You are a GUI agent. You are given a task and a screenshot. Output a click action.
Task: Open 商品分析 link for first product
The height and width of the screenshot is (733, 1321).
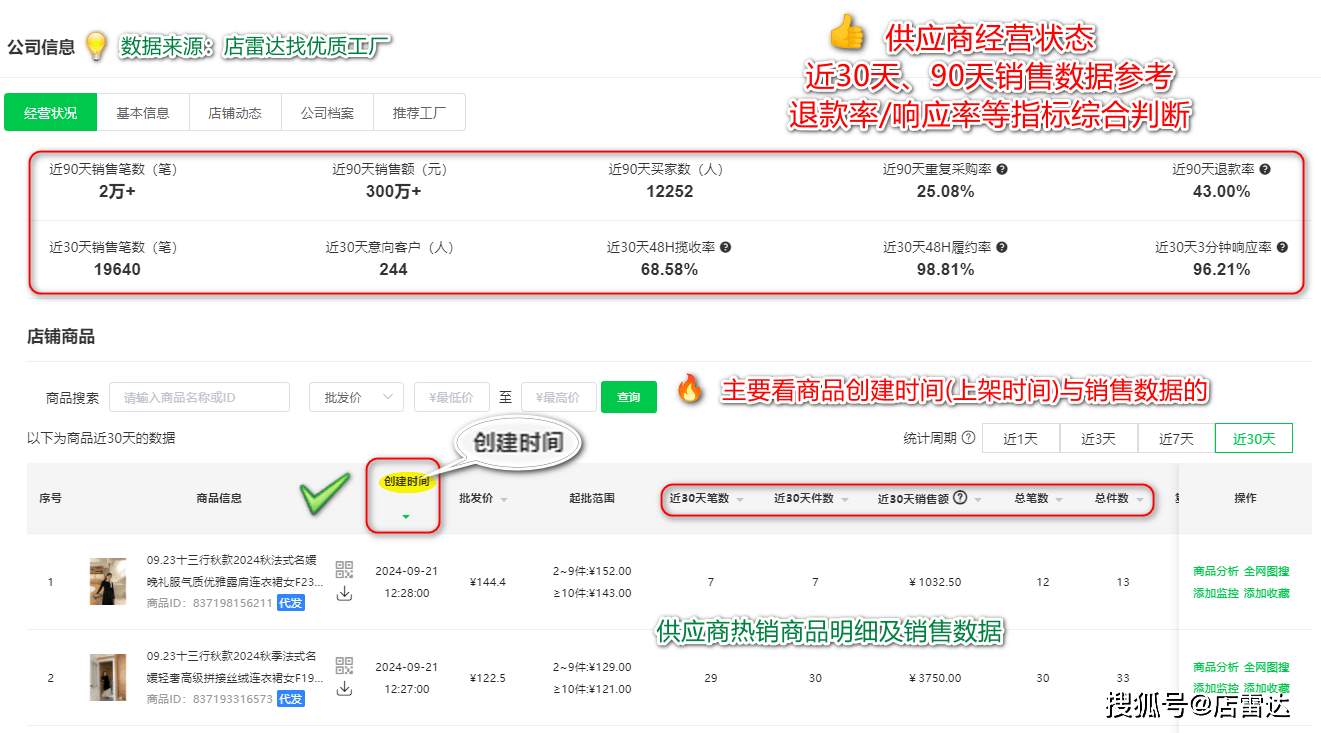1215,571
